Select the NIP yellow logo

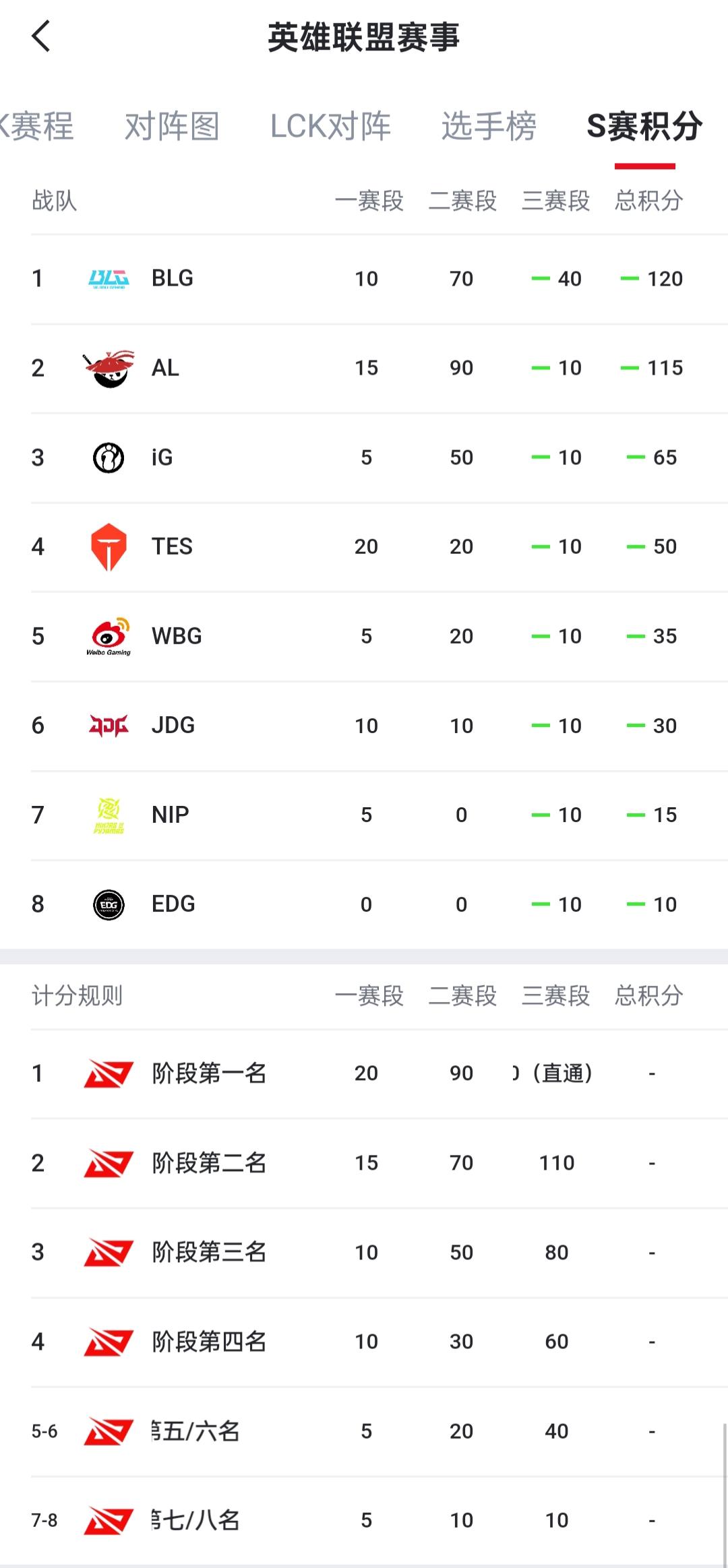[109, 815]
